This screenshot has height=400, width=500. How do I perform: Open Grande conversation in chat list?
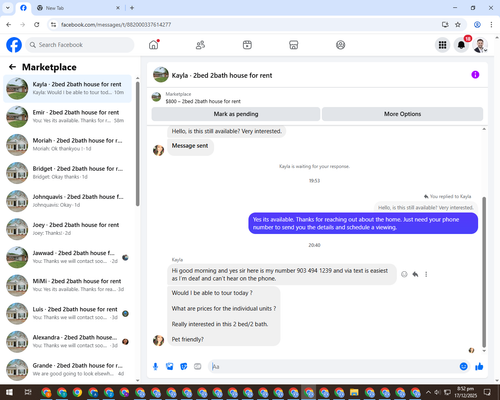pos(67,370)
